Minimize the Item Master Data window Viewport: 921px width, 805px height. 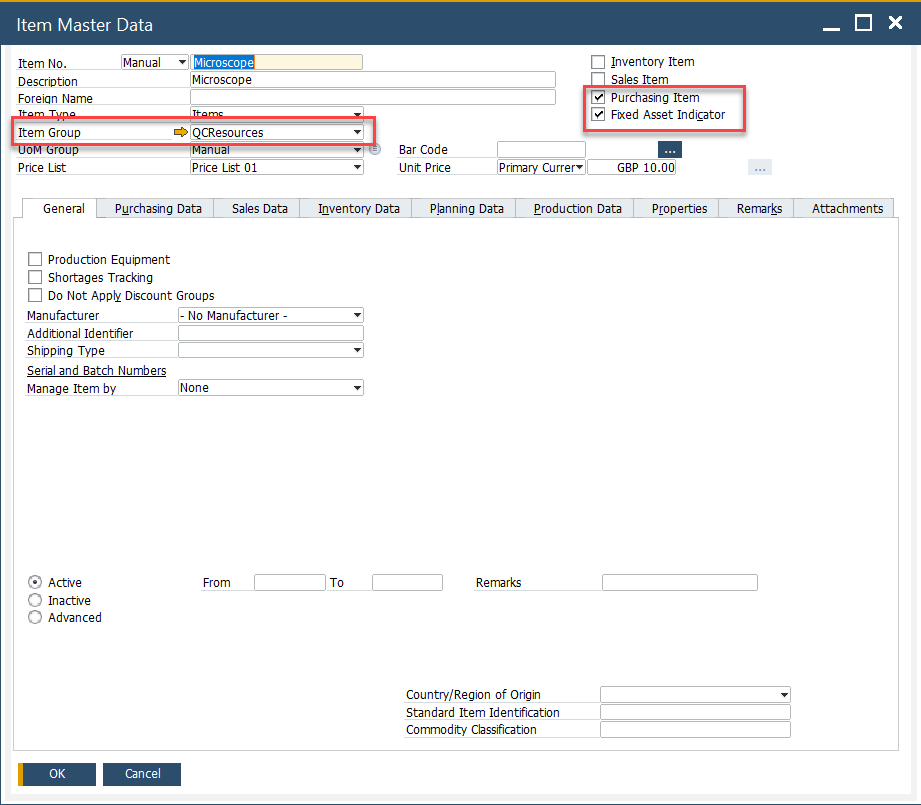pyautogui.click(x=832, y=23)
